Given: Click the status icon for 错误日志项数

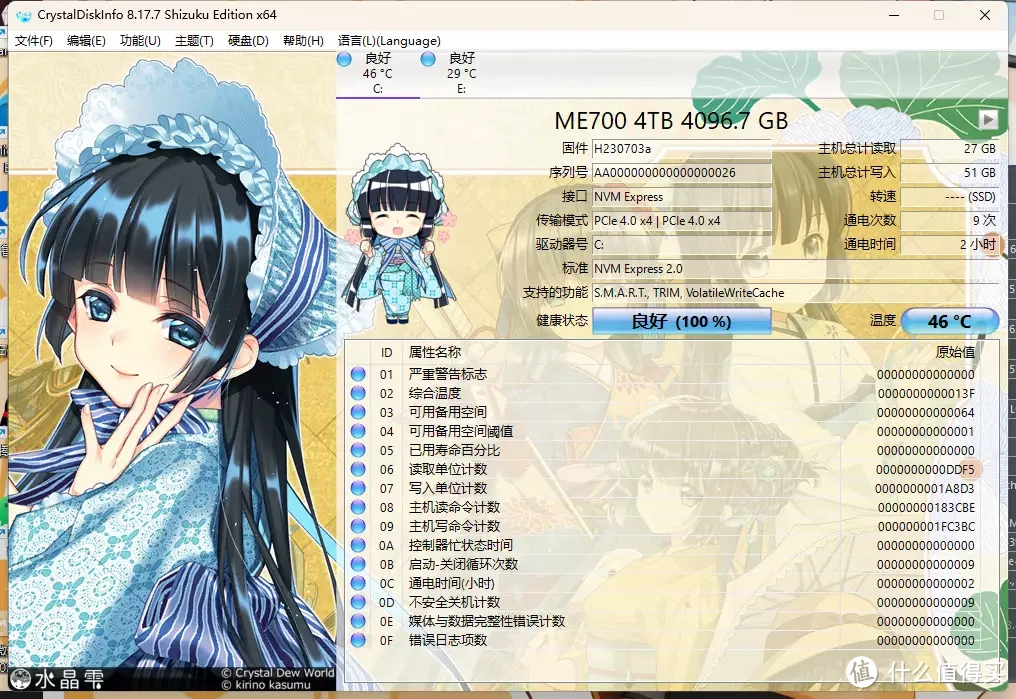Looking at the screenshot, I should 358,640.
